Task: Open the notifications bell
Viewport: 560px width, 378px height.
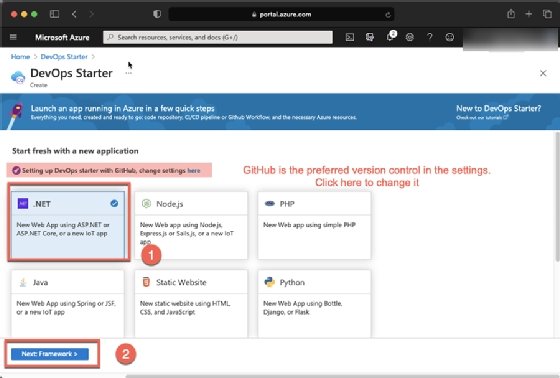Action: point(391,36)
